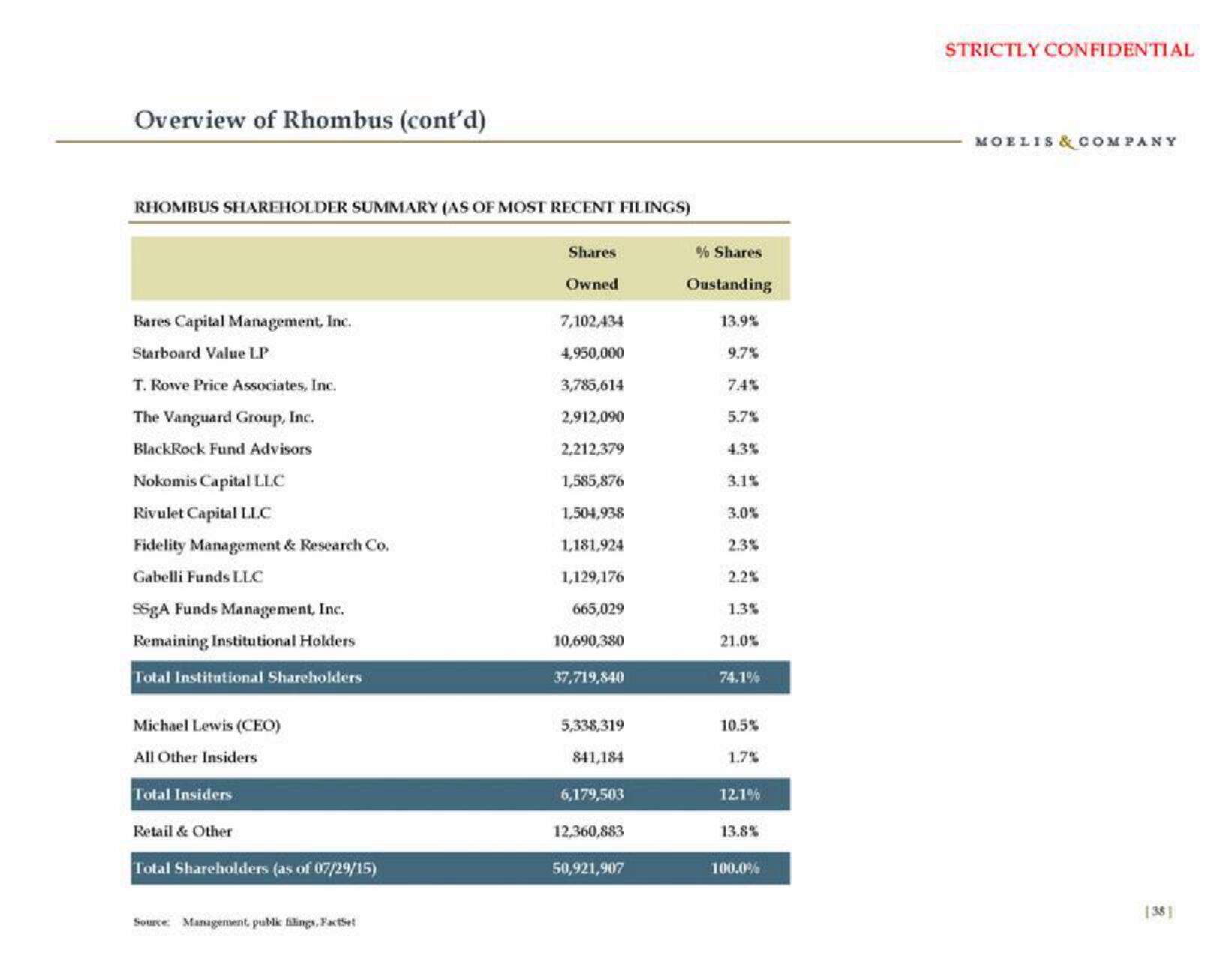
Task: Click the 10.5% cell
Action: [x=740, y=726]
